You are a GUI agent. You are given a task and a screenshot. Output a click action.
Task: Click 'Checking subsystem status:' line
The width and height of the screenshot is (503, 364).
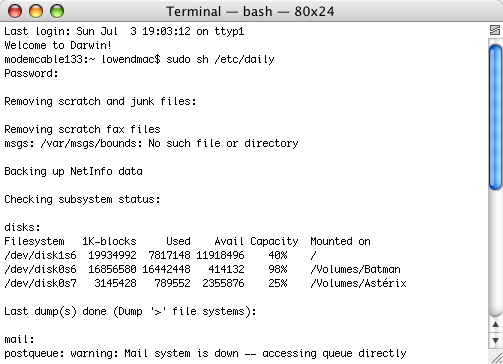click(82, 199)
